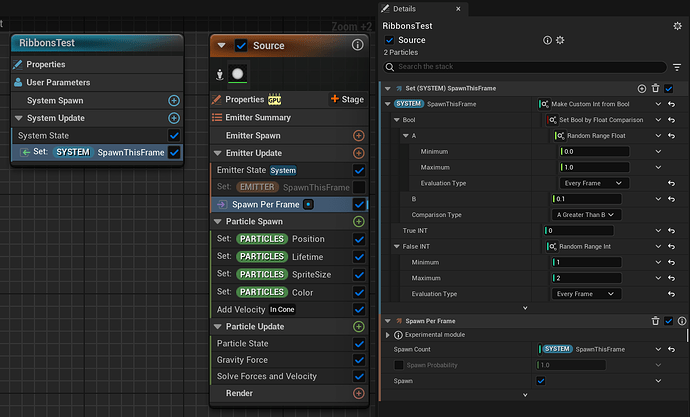690x417 pixels.
Task: Toggle Particles Position module checkbox
Action: pyautogui.click(x=359, y=239)
